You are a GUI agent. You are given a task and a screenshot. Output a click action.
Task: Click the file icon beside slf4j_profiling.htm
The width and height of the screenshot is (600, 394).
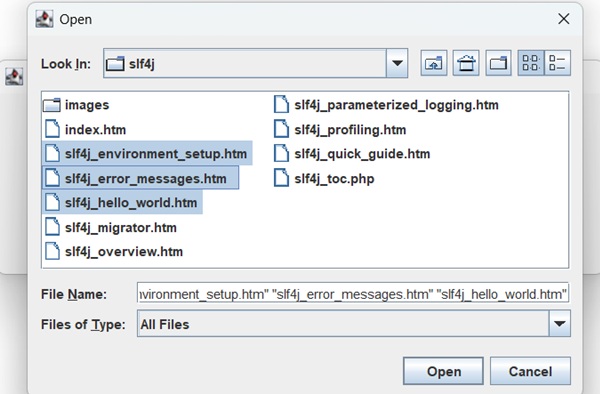pos(281,129)
